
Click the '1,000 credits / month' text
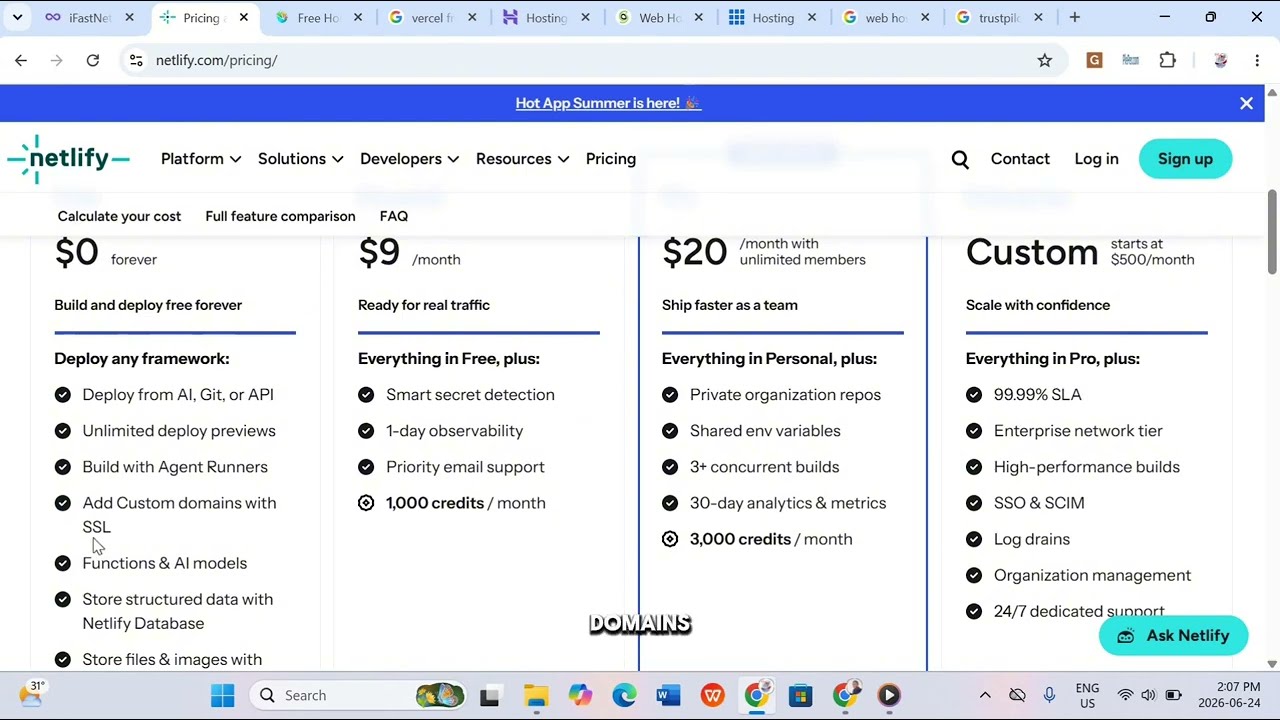click(x=466, y=503)
